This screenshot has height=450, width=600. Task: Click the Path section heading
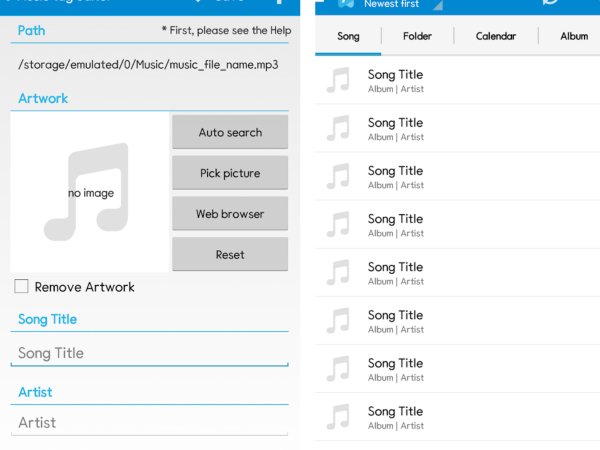pos(31,31)
